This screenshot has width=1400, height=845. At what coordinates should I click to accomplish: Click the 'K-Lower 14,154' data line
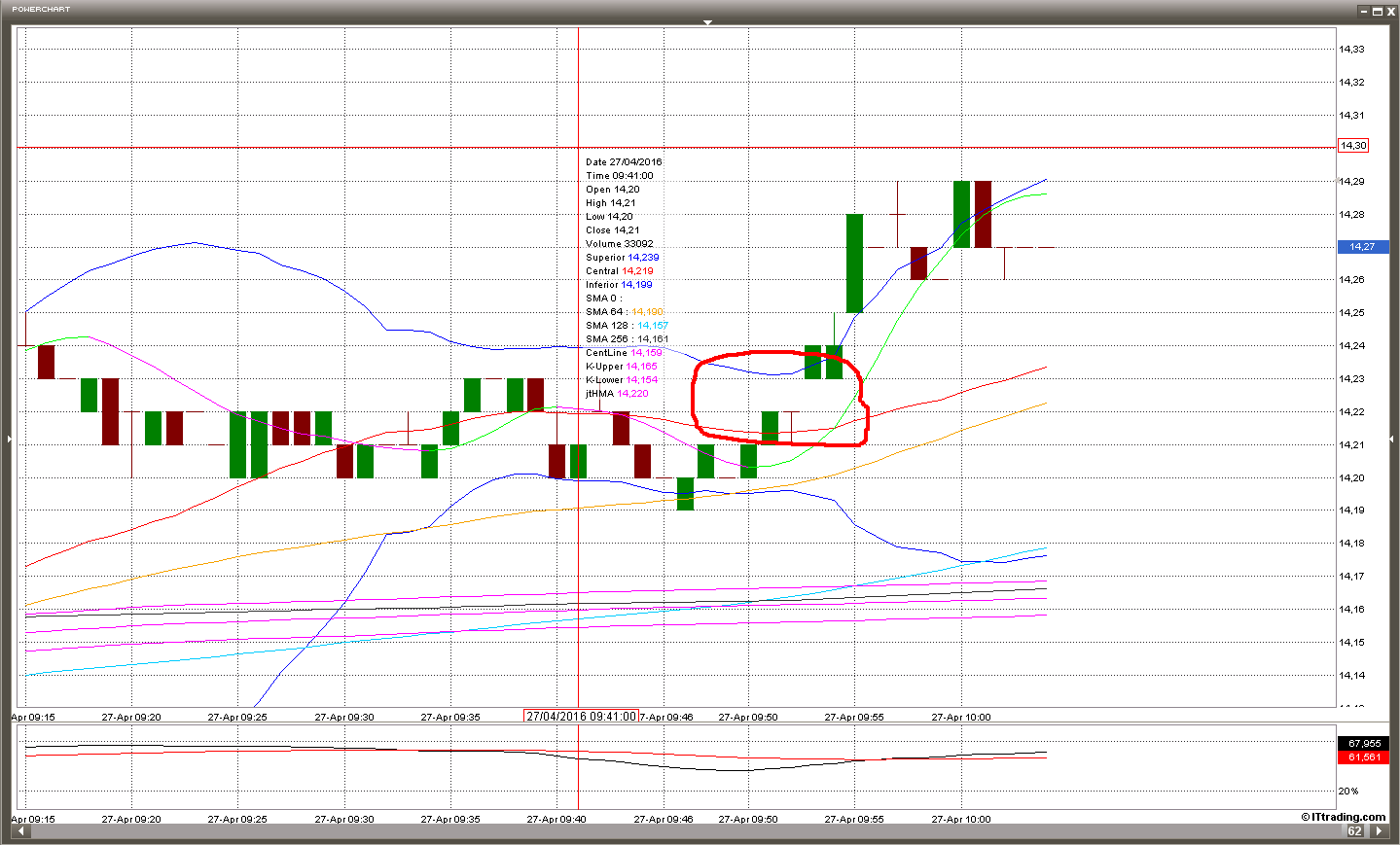pos(622,380)
